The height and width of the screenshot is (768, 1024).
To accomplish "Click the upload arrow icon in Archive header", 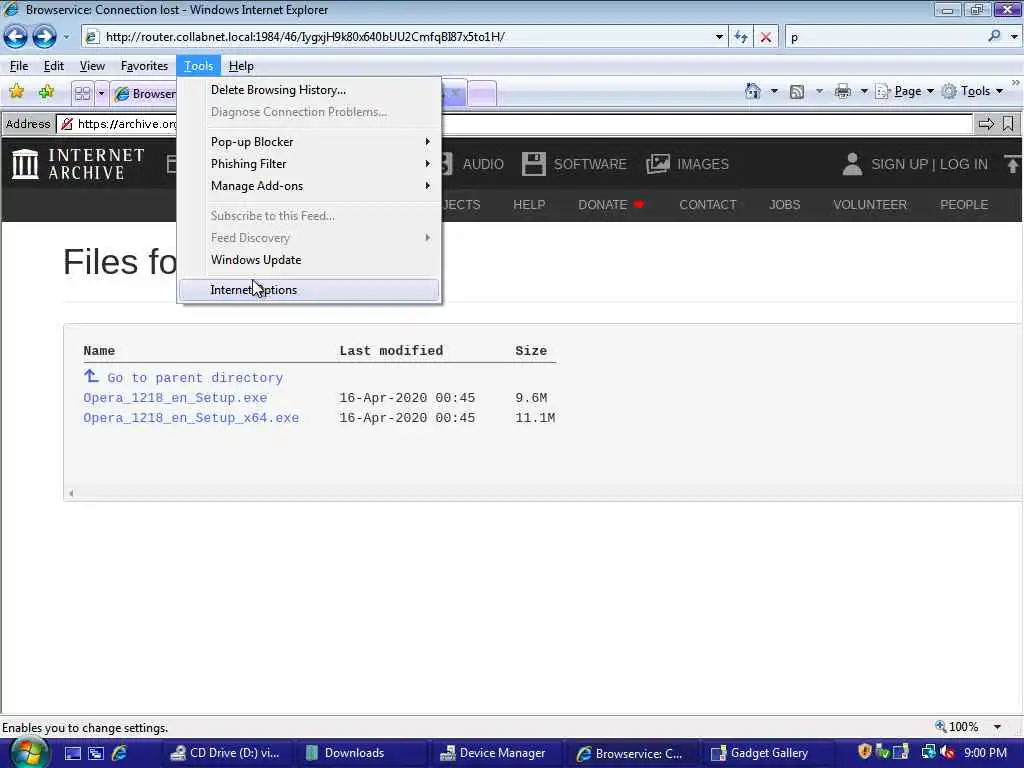I will click(x=1012, y=164).
